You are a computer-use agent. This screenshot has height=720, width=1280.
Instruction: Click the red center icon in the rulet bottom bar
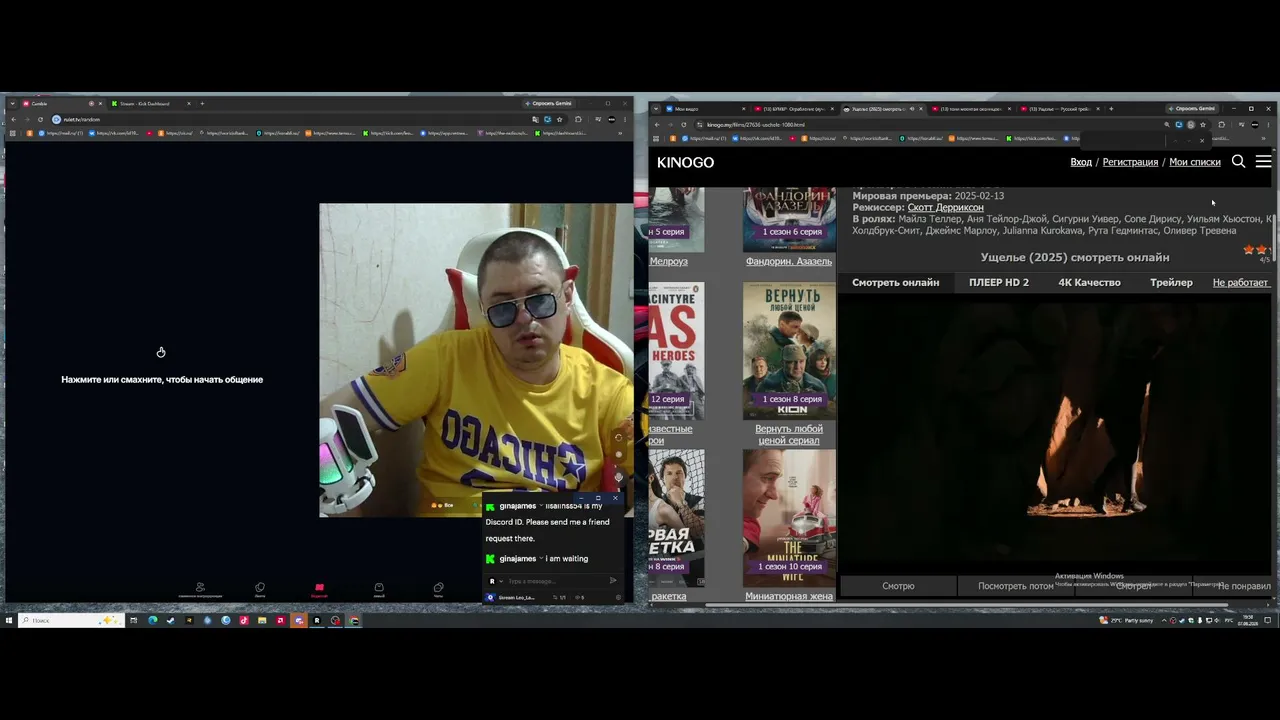(x=319, y=589)
